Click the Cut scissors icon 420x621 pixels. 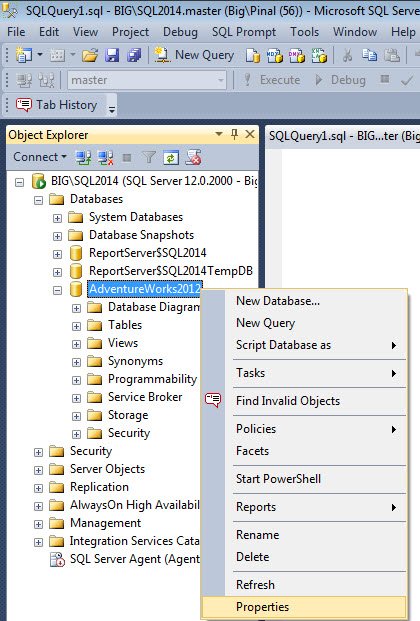point(347,55)
